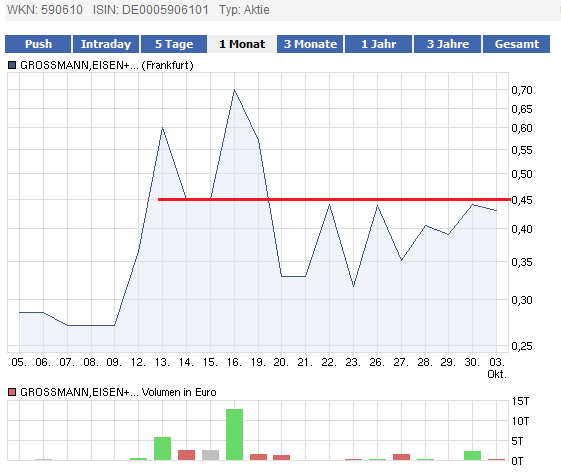The image size is (561, 473).
Task: Click the red volume legend swatch
Action: (x=12, y=392)
